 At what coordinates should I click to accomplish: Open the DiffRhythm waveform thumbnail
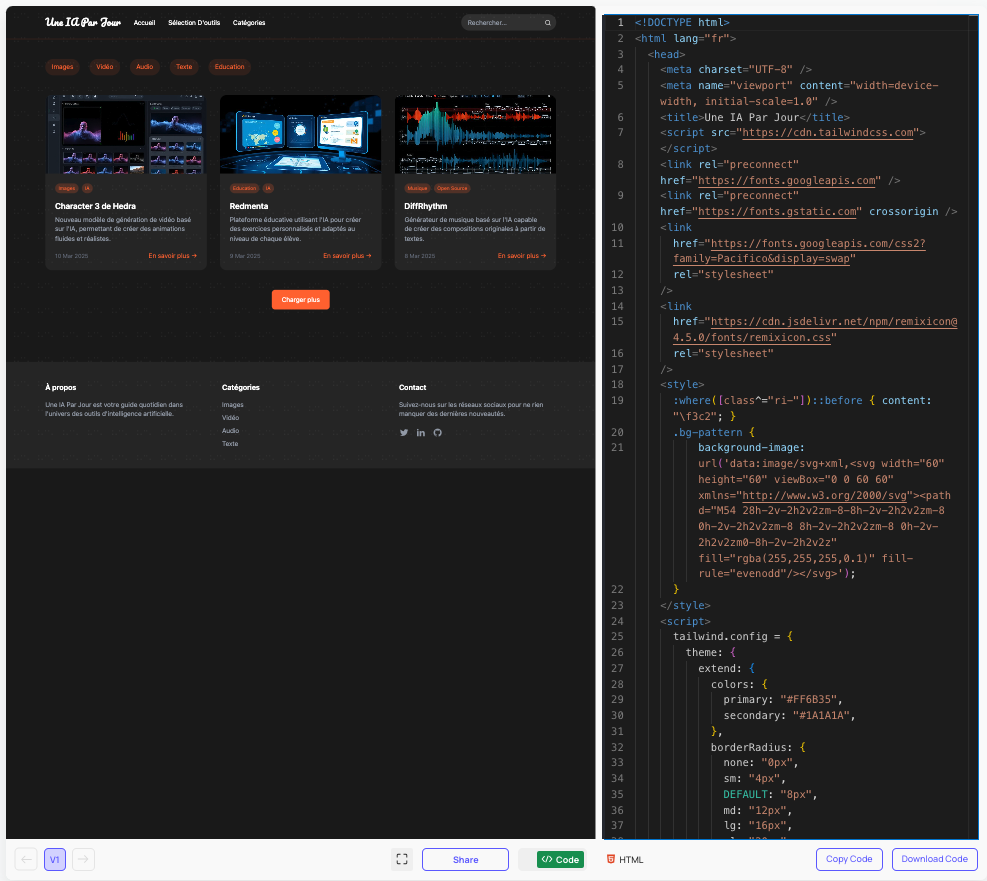[475, 134]
